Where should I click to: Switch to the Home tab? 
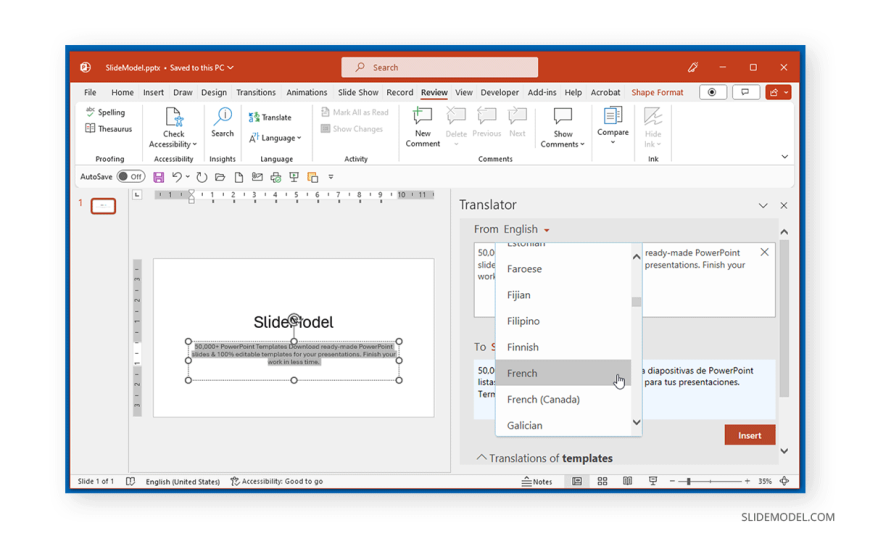tap(122, 92)
